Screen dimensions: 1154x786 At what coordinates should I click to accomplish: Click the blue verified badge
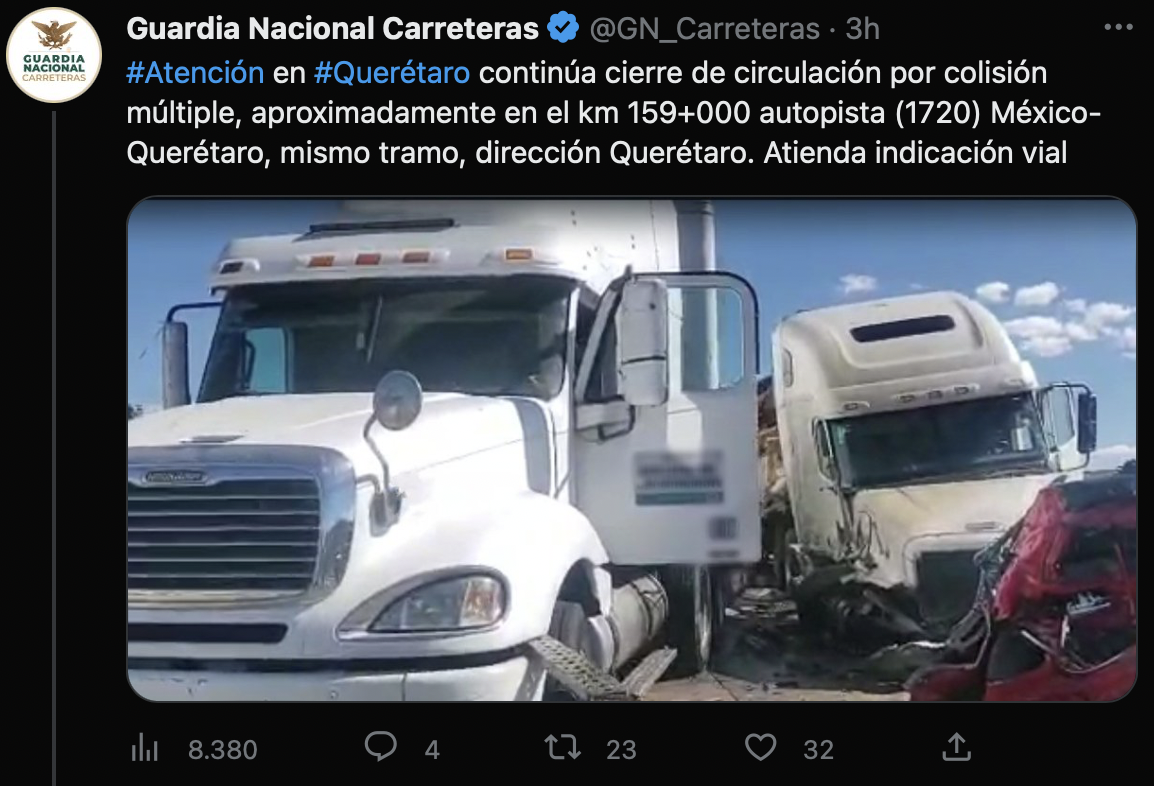(x=563, y=28)
